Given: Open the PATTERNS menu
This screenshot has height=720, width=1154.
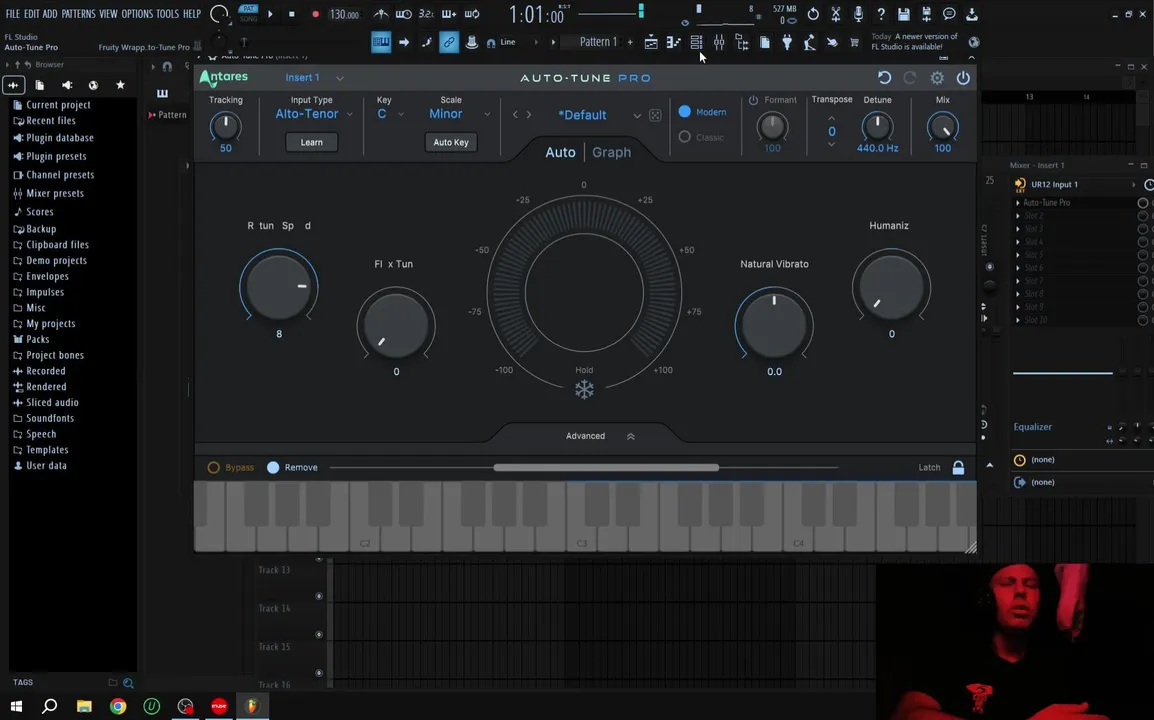Looking at the screenshot, I should click(78, 14).
